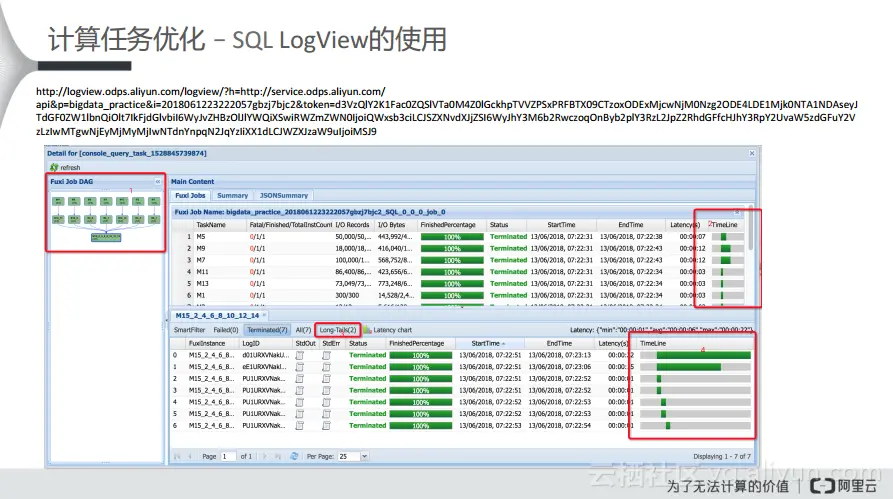Open StdOut log icon for instance row 5
This screenshot has width=893, height=499.
300,414
